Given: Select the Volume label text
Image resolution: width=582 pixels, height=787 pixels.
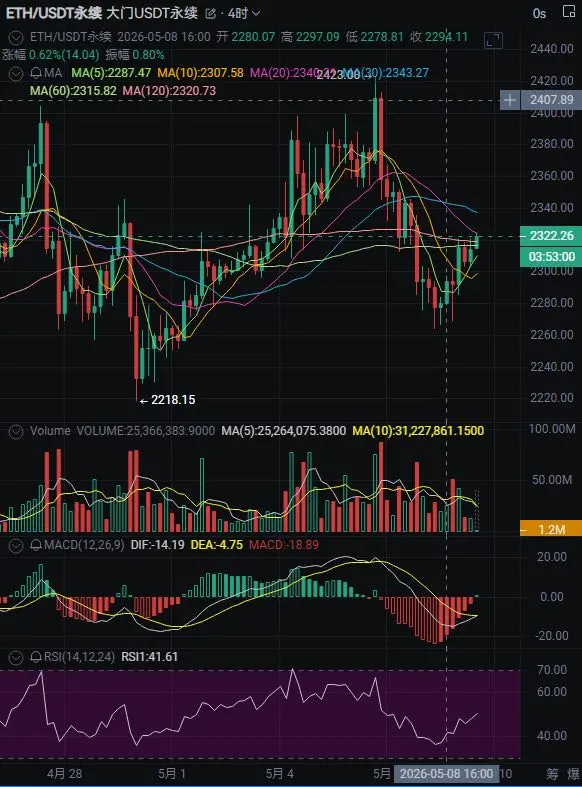Looking at the screenshot, I should (x=50, y=431).
